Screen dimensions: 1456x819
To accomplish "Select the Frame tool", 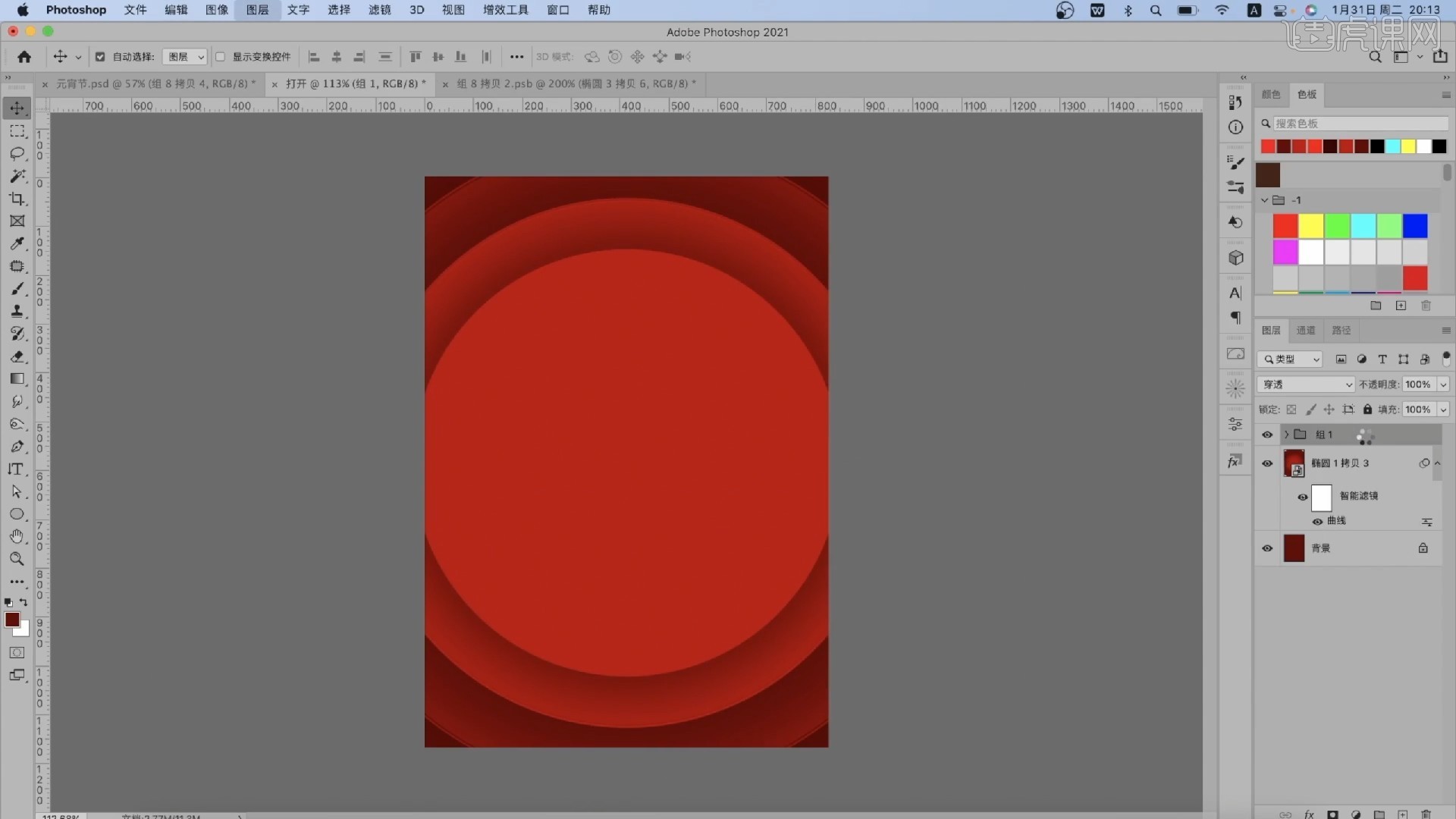I will tap(17, 221).
